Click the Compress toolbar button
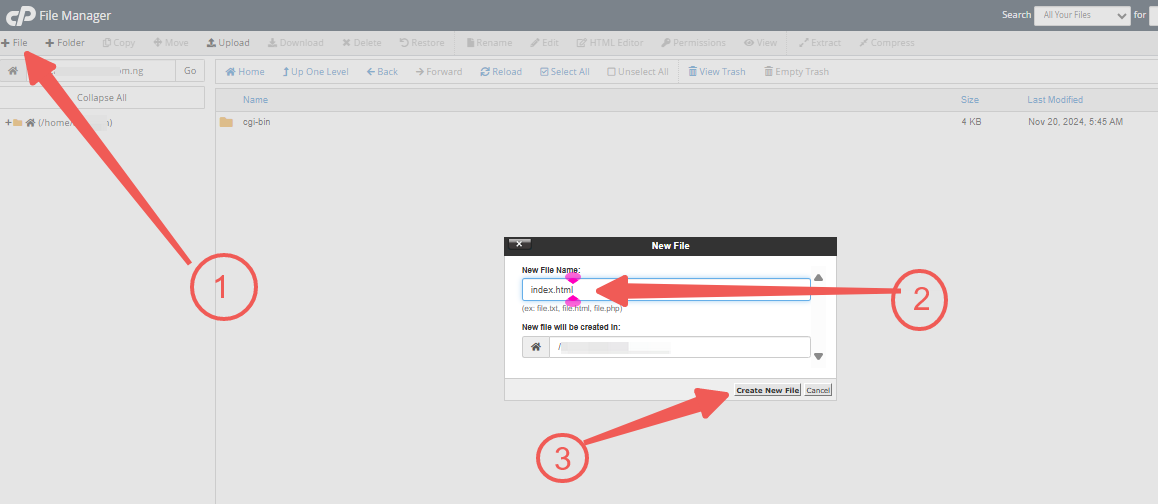 (887, 43)
